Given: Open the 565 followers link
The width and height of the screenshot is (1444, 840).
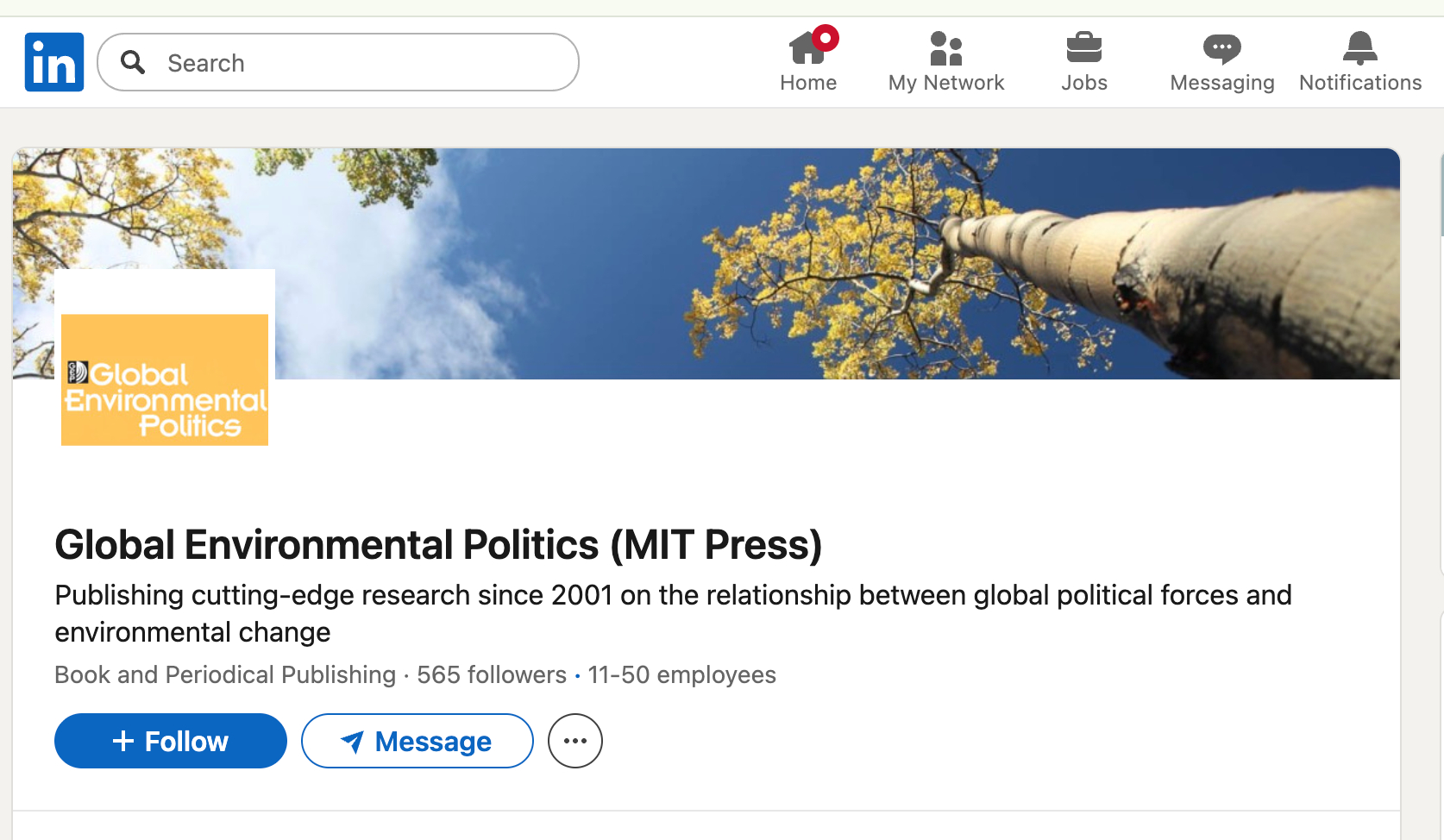Looking at the screenshot, I should (492, 674).
